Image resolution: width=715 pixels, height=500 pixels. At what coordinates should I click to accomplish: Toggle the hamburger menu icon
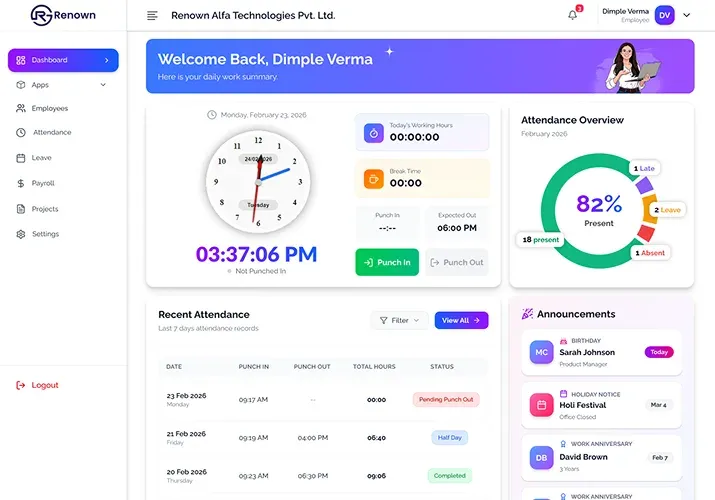152,15
